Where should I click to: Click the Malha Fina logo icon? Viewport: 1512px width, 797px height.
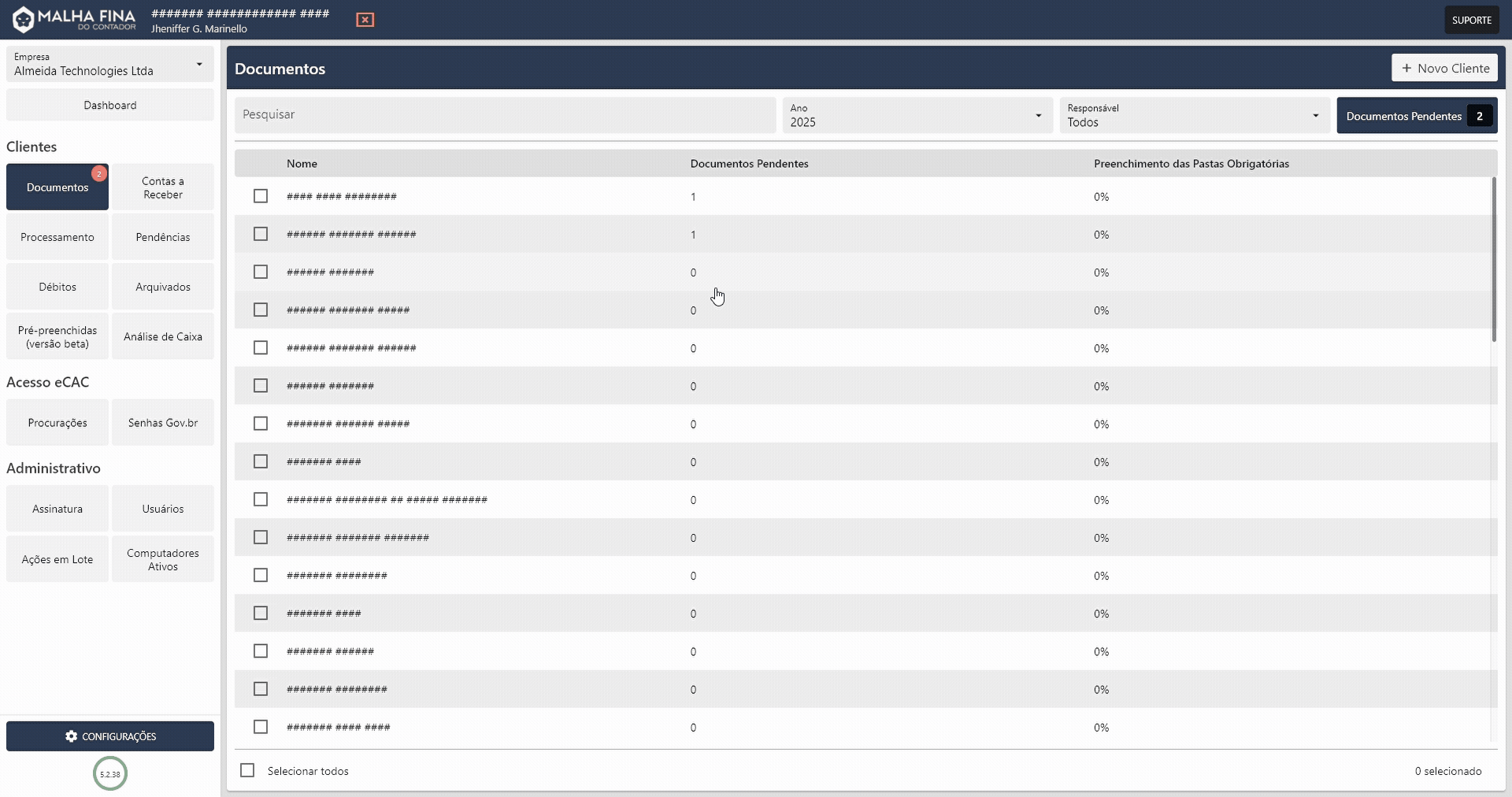click(24, 20)
